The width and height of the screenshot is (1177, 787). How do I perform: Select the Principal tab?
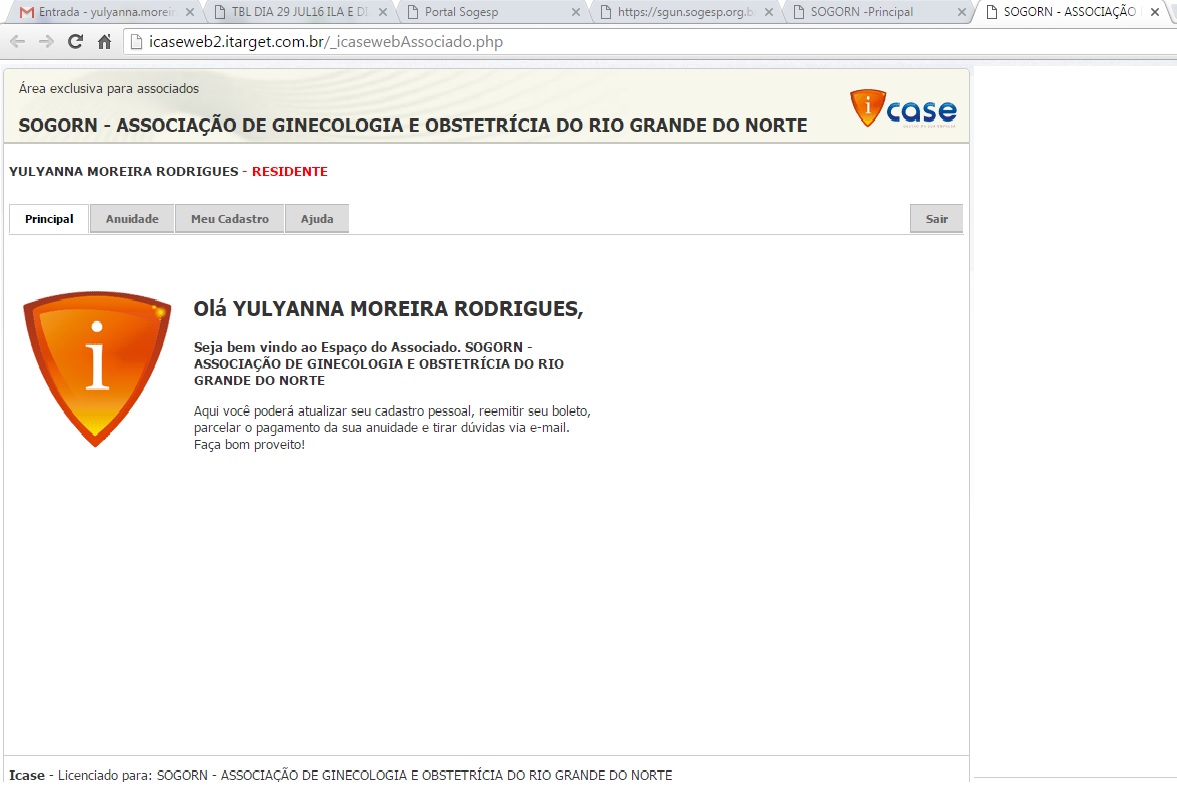point(49,219)
